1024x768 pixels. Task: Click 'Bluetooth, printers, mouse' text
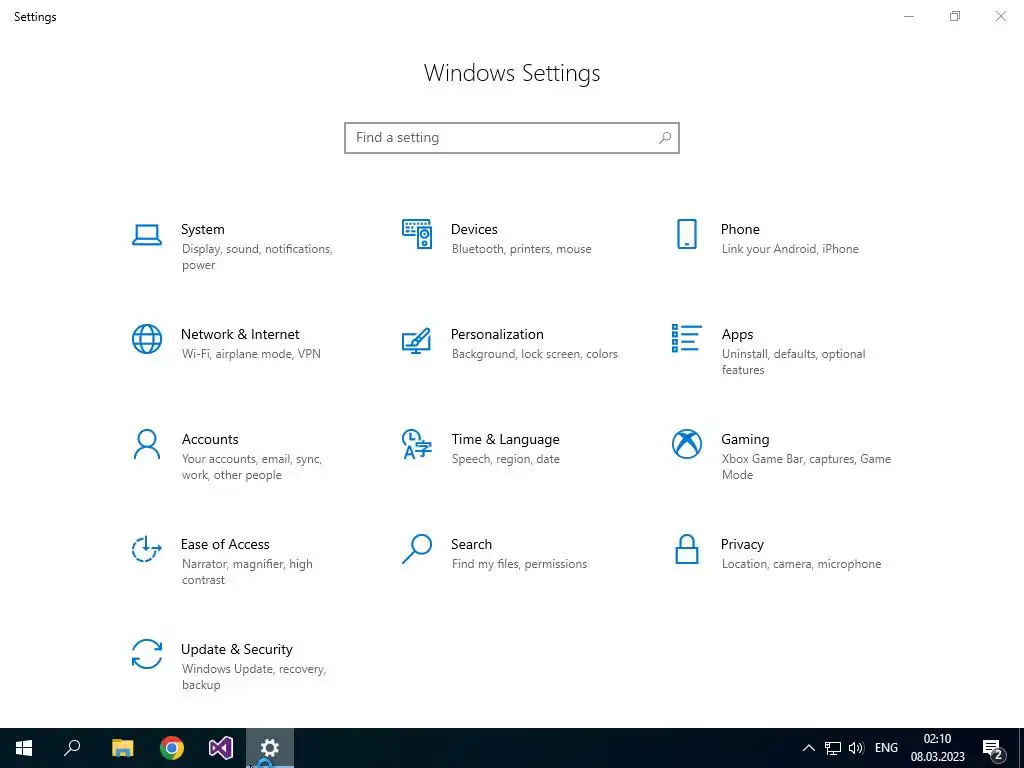click(521, 249)
